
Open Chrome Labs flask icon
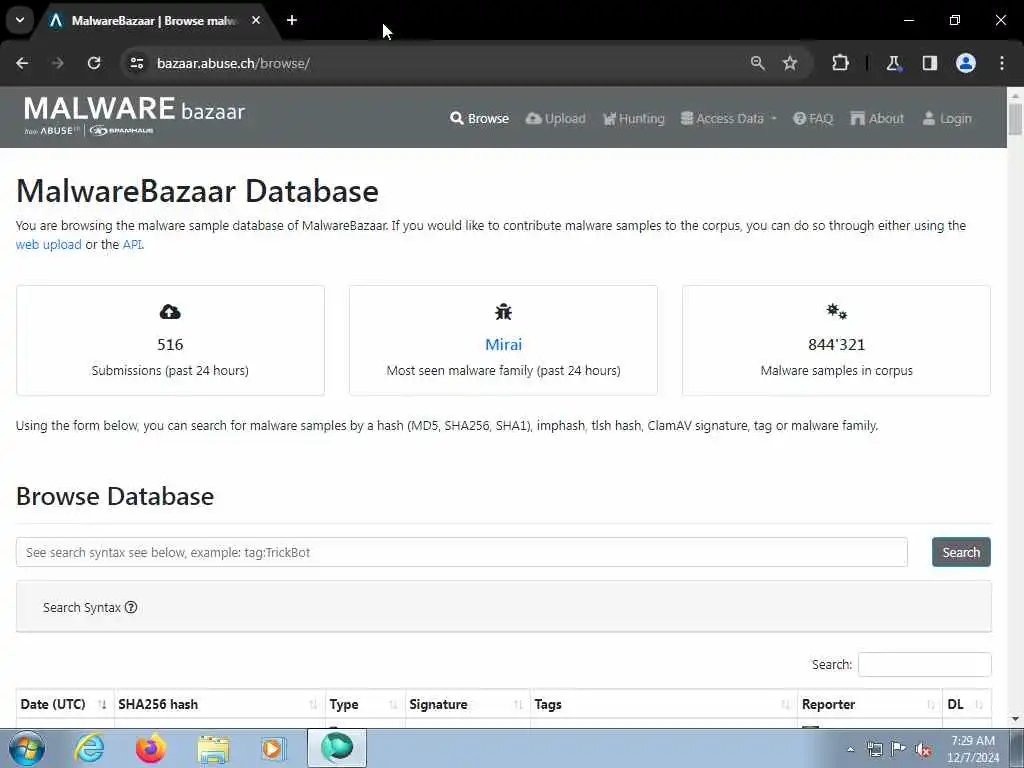click(x=893, y=63)
